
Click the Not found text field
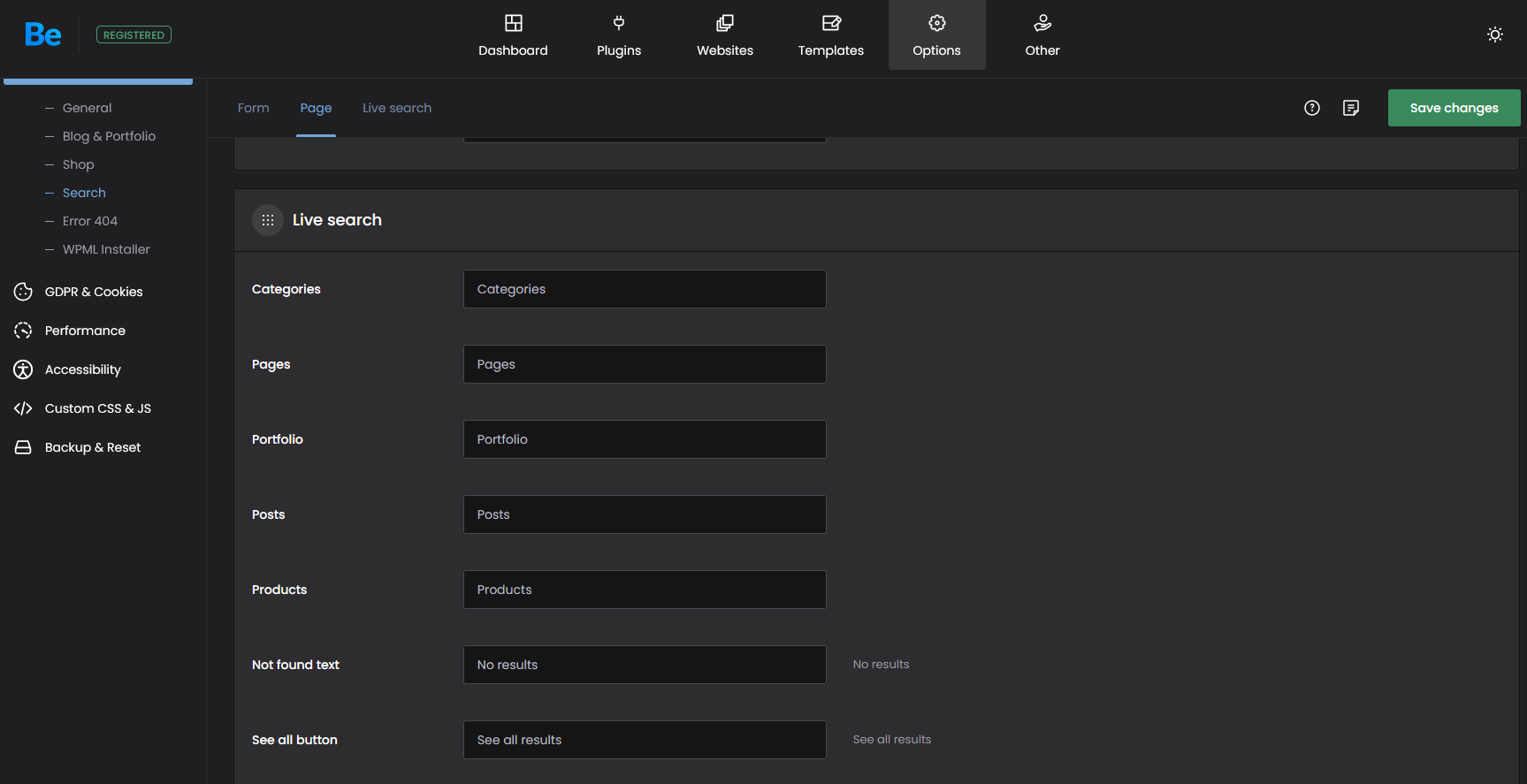click(x=645, y=665)
